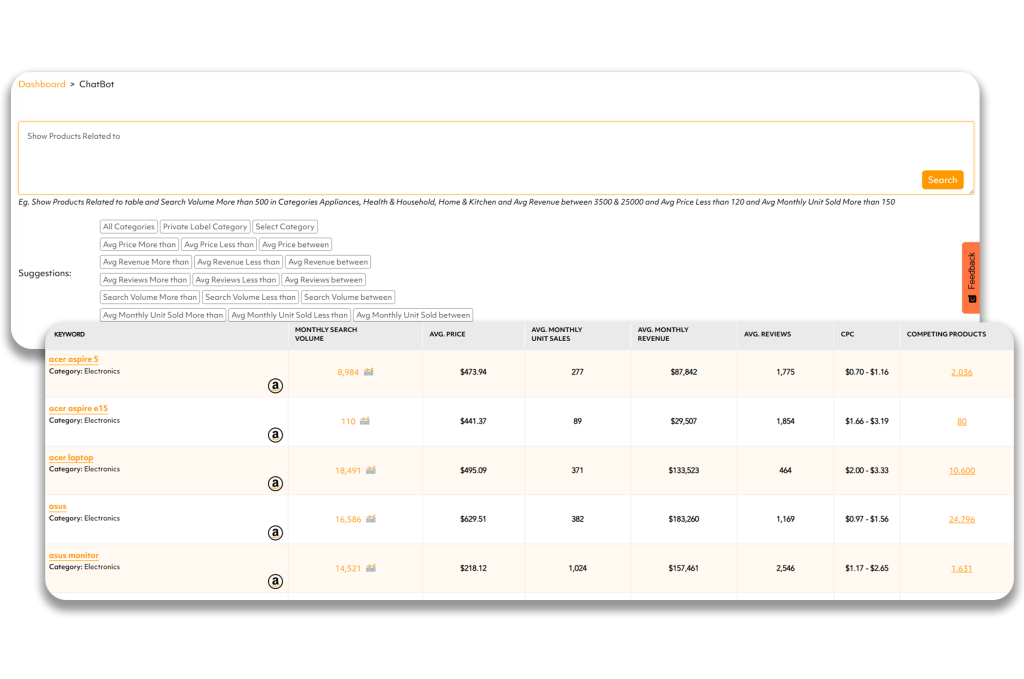Add Search Volume More than suggestion

(x=150, y=297)
